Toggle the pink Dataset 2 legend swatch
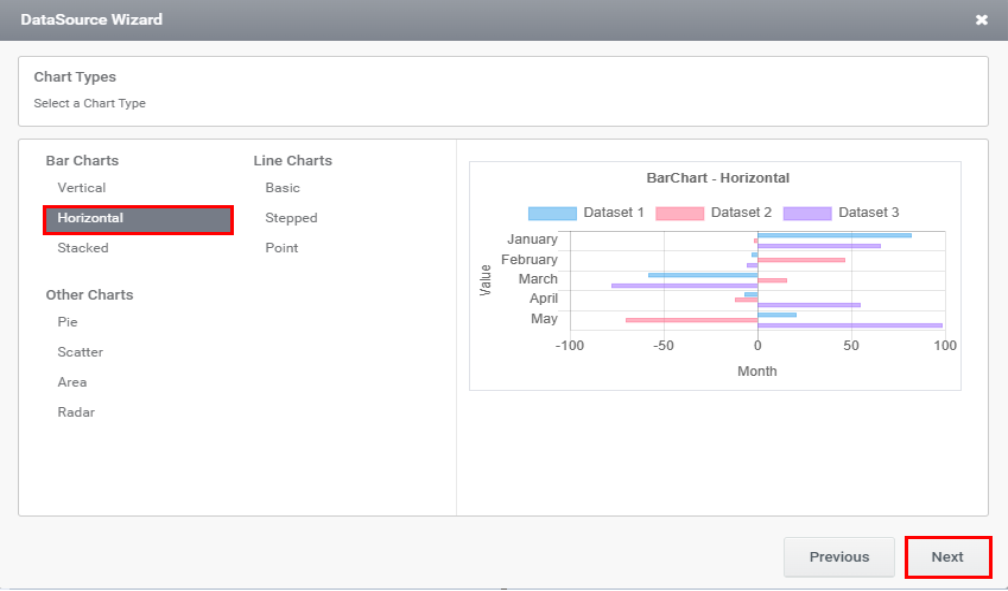 [679, 213]
